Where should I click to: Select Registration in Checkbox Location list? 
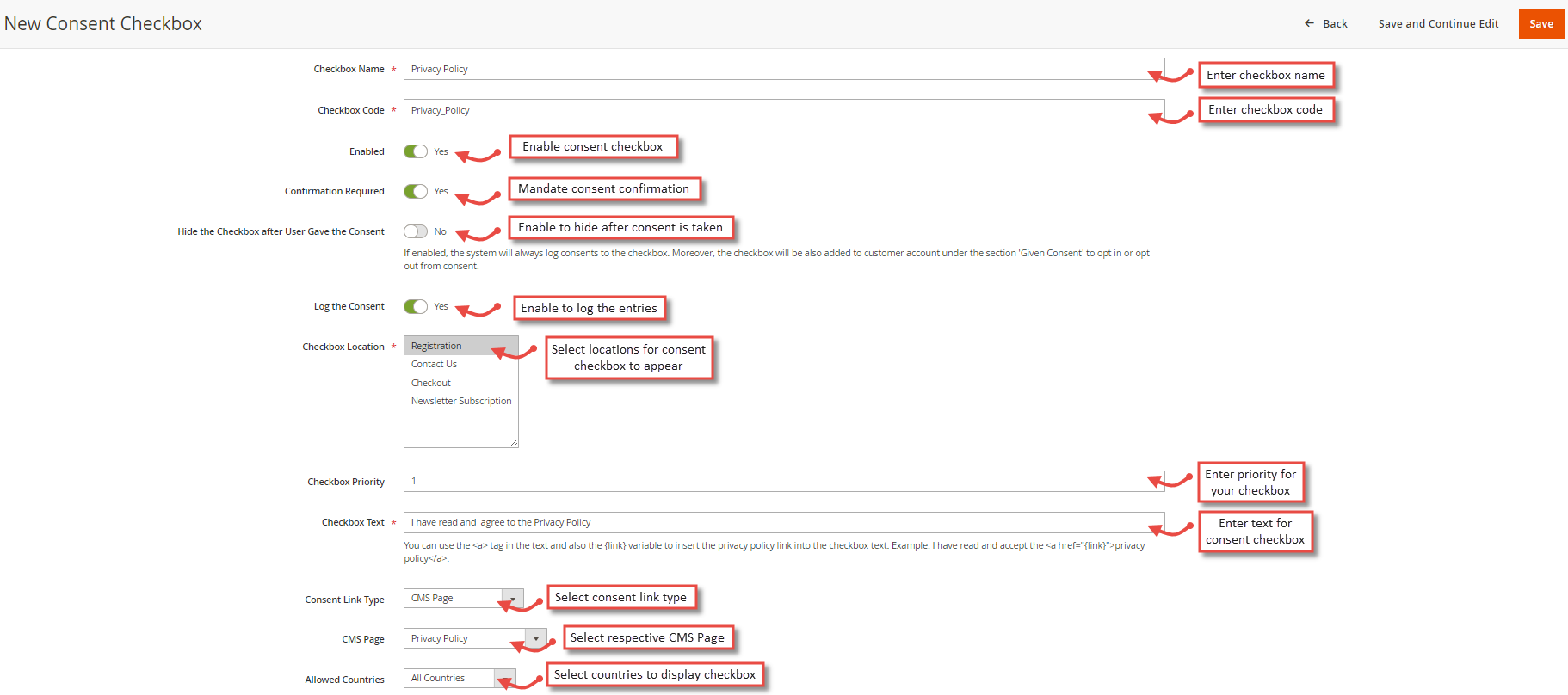click(x=460, y=346)
